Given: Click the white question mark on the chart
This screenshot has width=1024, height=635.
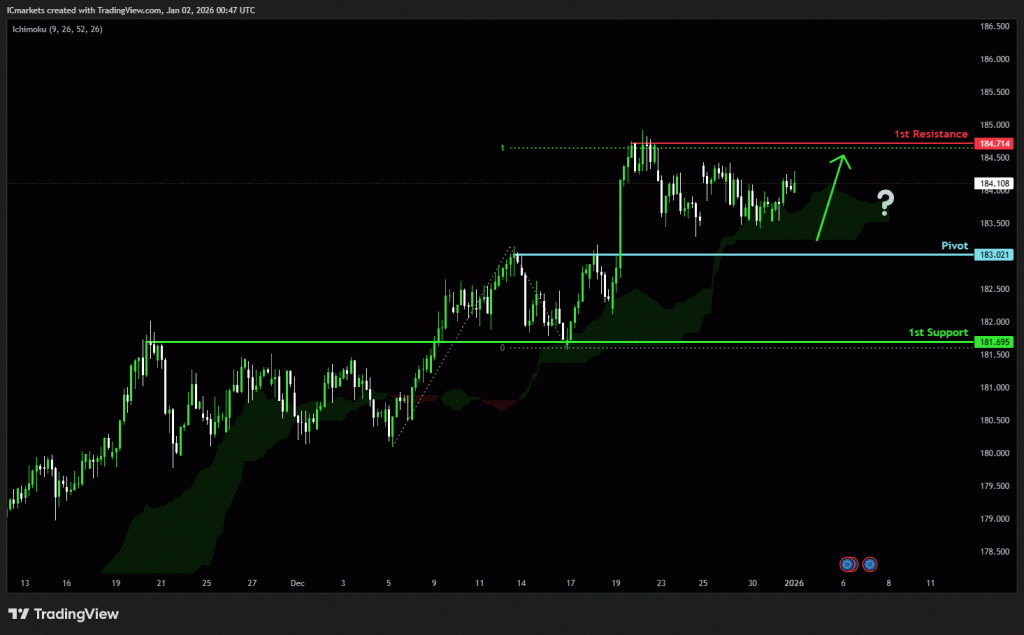Looking at the screenshot, I should [x=885, y=204].
